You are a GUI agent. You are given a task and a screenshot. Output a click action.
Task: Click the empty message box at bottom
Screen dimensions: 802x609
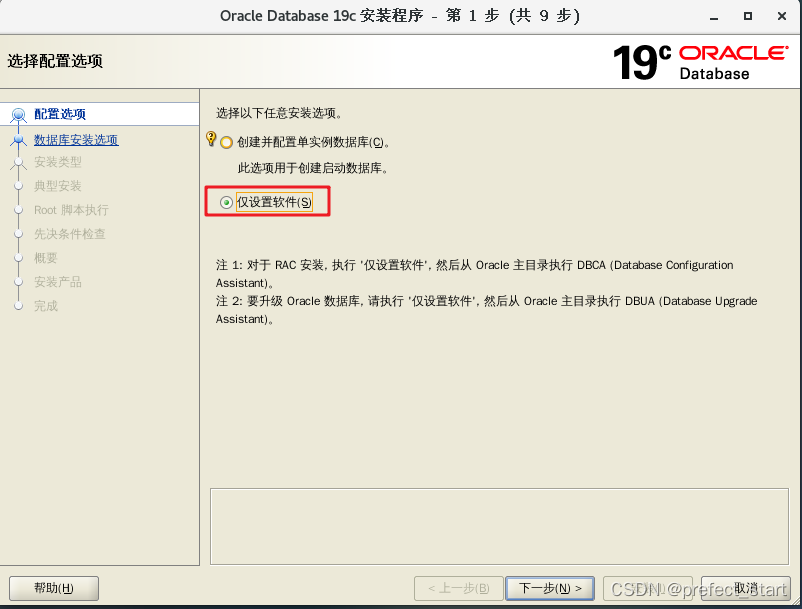[499, 527]
